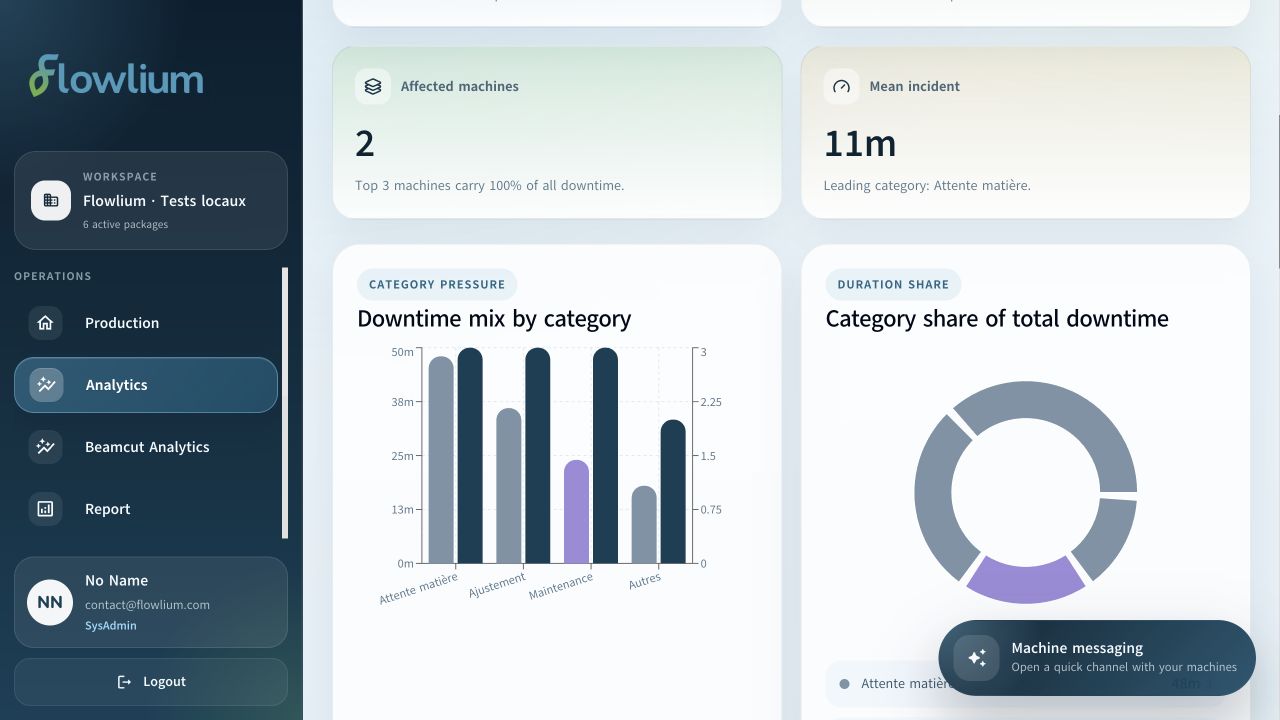Click the Ajustement axis label
This screenshot has width=1280, height=720.
(497, 585)
